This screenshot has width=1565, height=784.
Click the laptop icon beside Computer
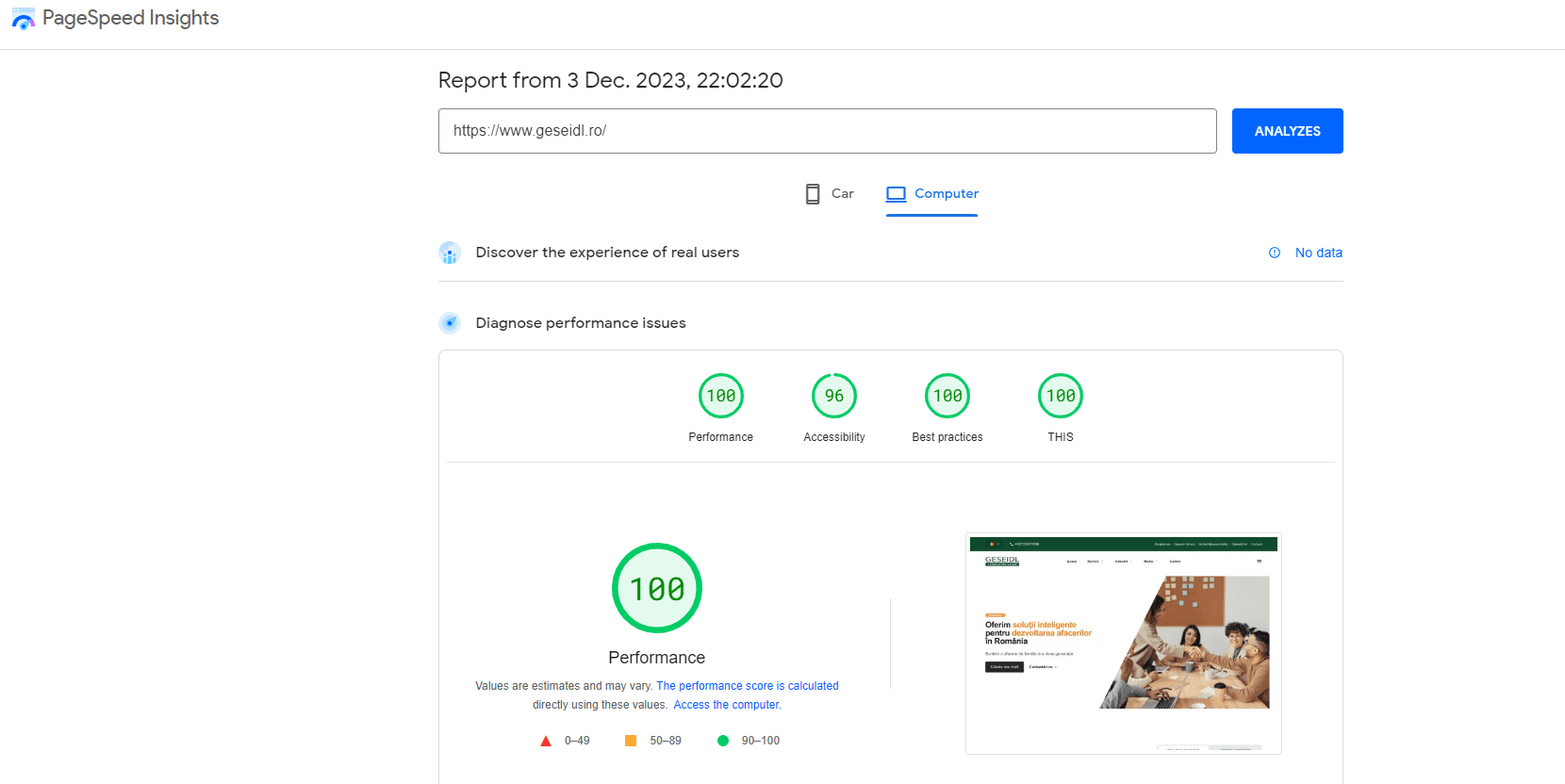(896, 194)
